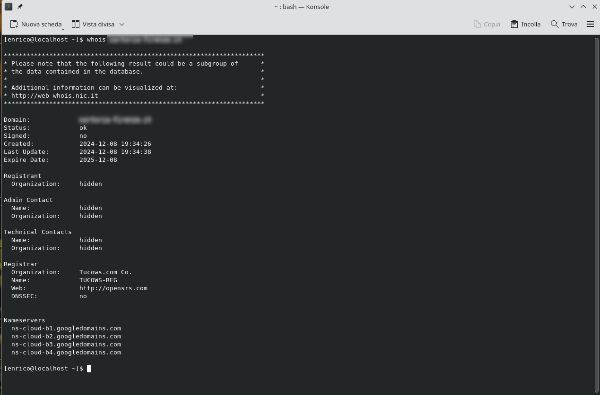600x395 pixels.
Task: Open the window menu from Konsole app icon
Action: [8, 7]
